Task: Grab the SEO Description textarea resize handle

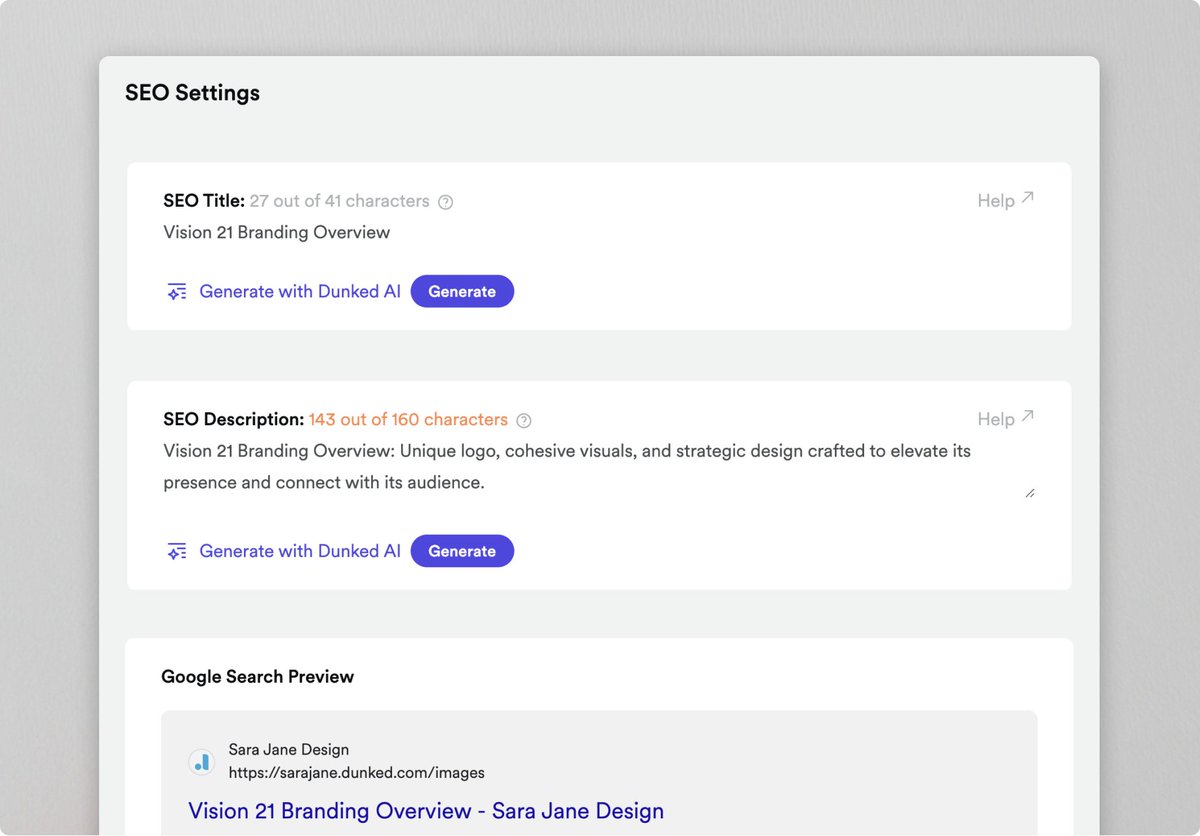Action: [1030, 493]
